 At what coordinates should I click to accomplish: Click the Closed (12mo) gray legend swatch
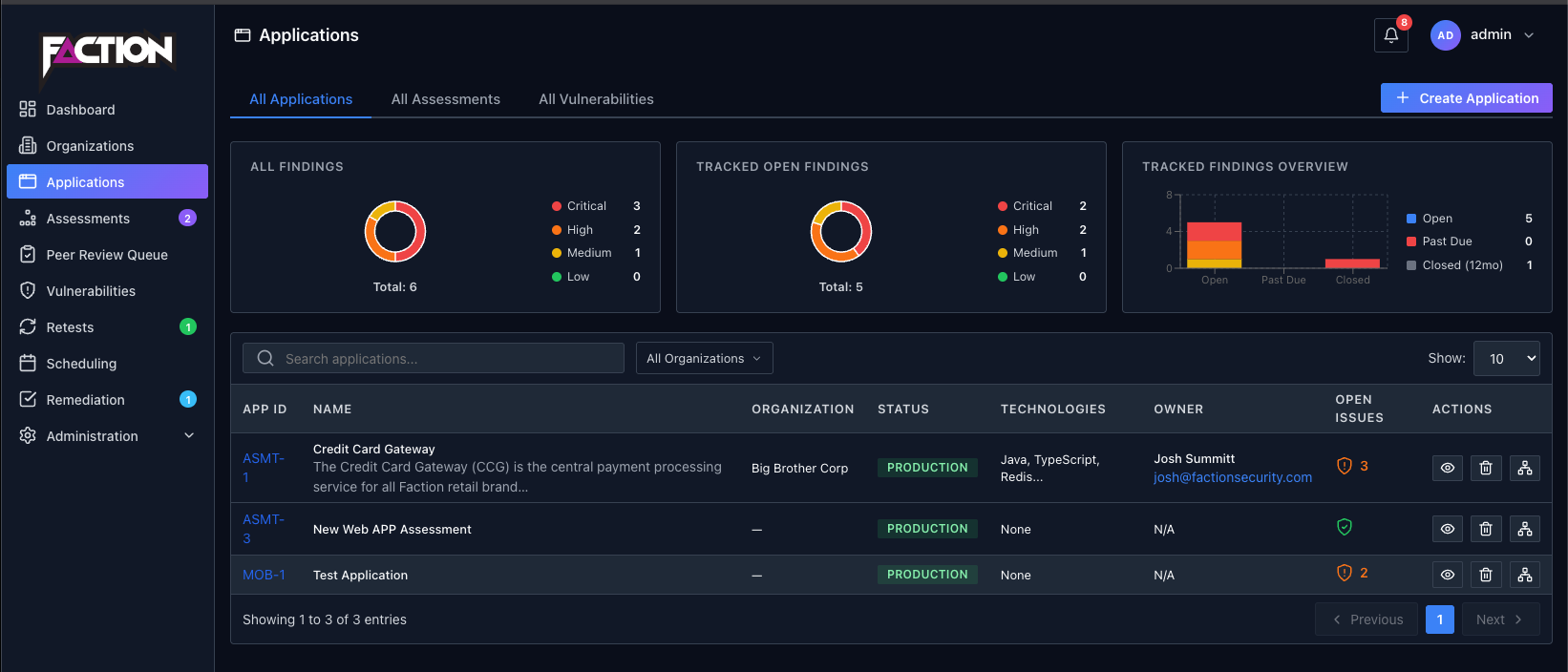[x=1411, y=265]
